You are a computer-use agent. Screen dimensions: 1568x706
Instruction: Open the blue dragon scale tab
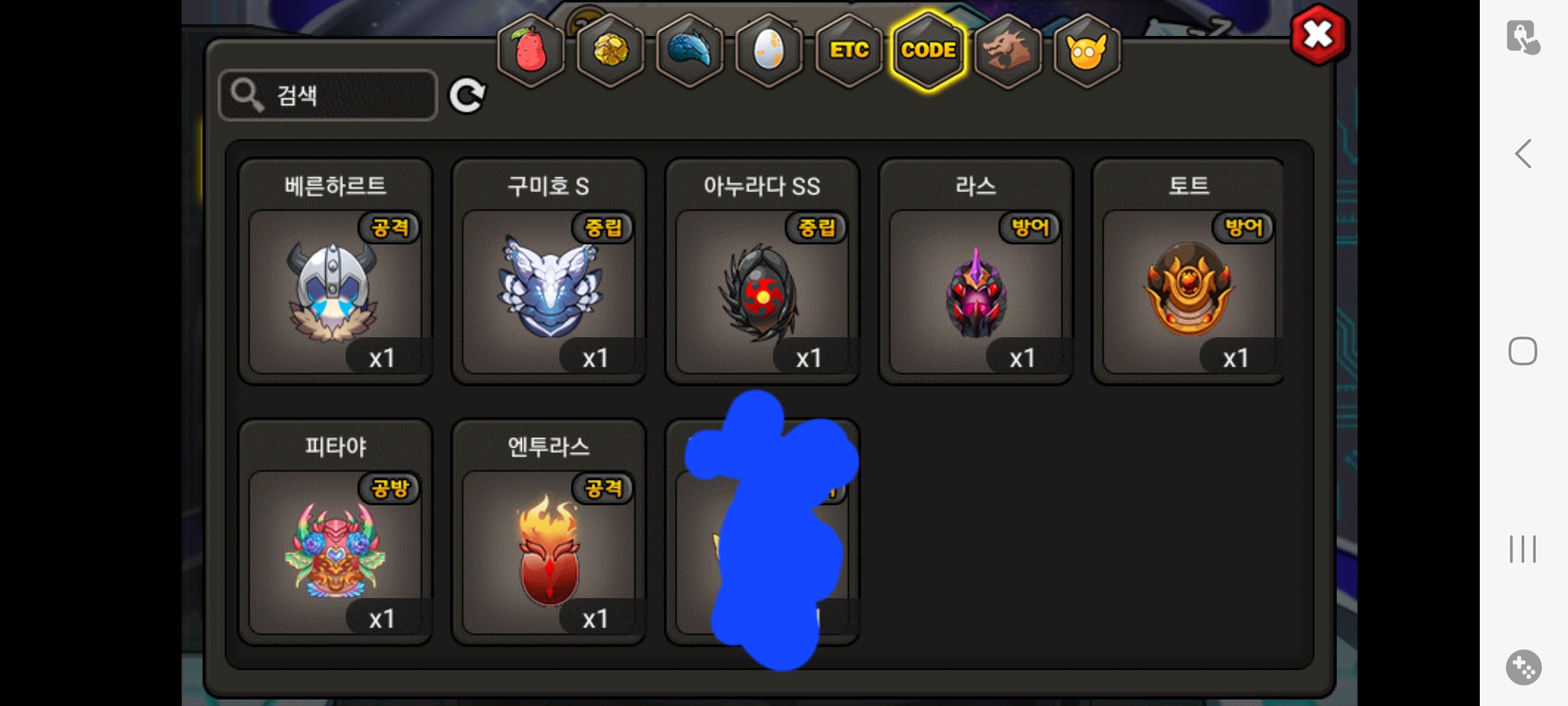[x=690, y=51]
